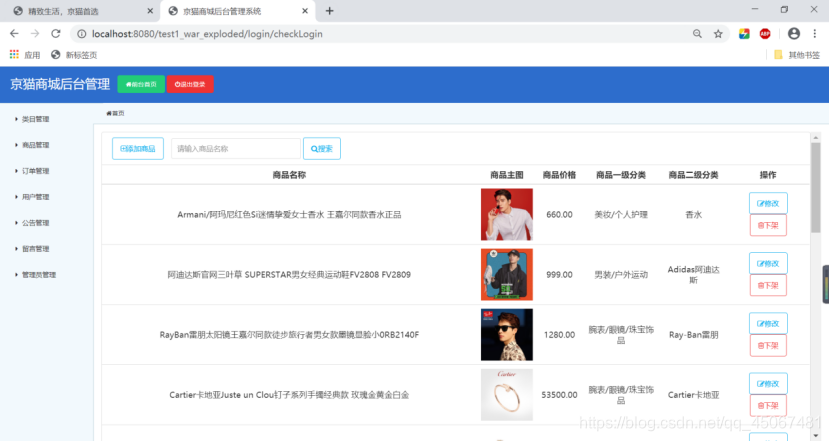Screen dimensions: 830x441
Task: Expand the 管理员管理 sidebar menu
Action: point(35,275)
